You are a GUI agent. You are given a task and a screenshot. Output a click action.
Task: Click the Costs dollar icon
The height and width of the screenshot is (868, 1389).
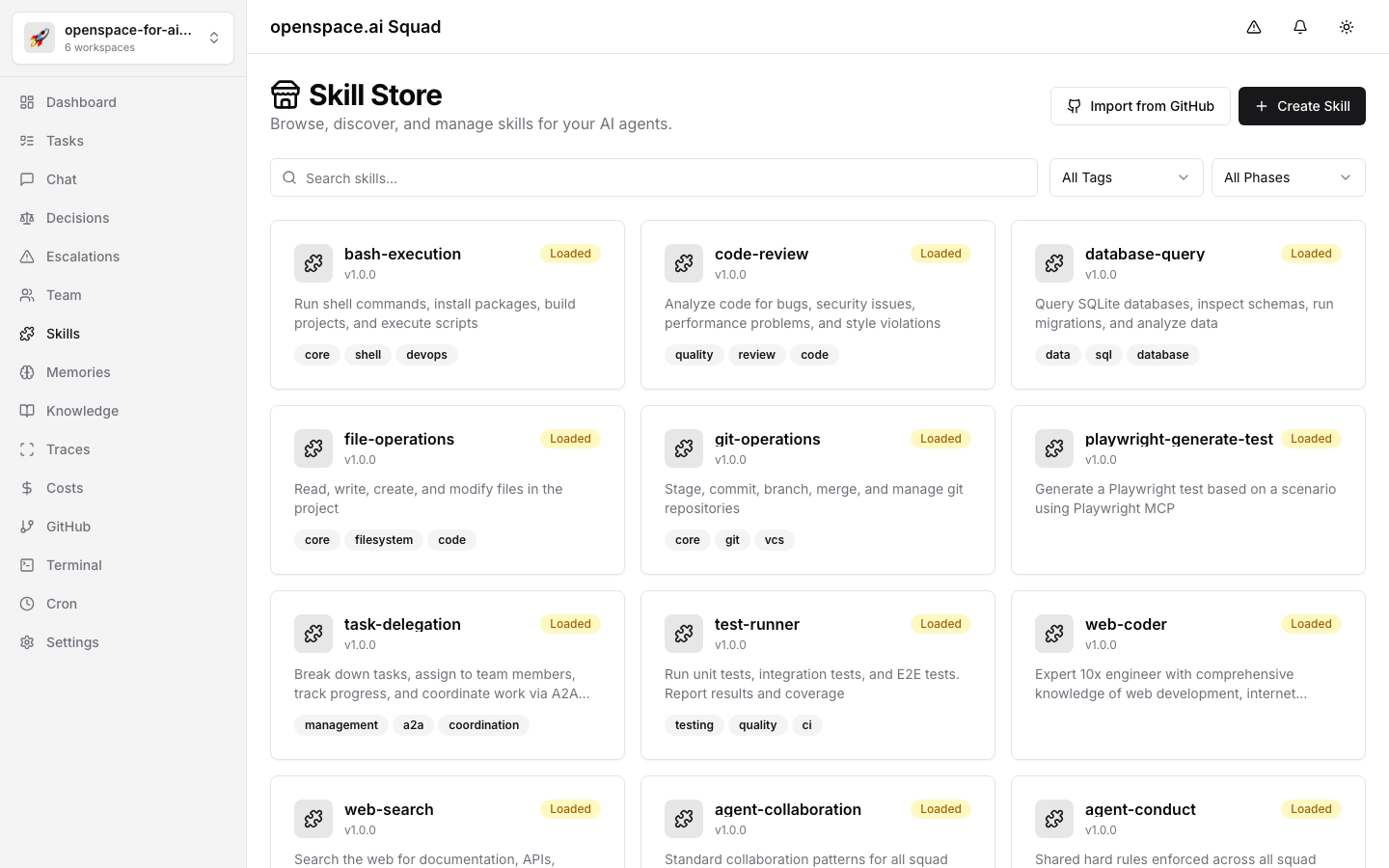[27, 488]
